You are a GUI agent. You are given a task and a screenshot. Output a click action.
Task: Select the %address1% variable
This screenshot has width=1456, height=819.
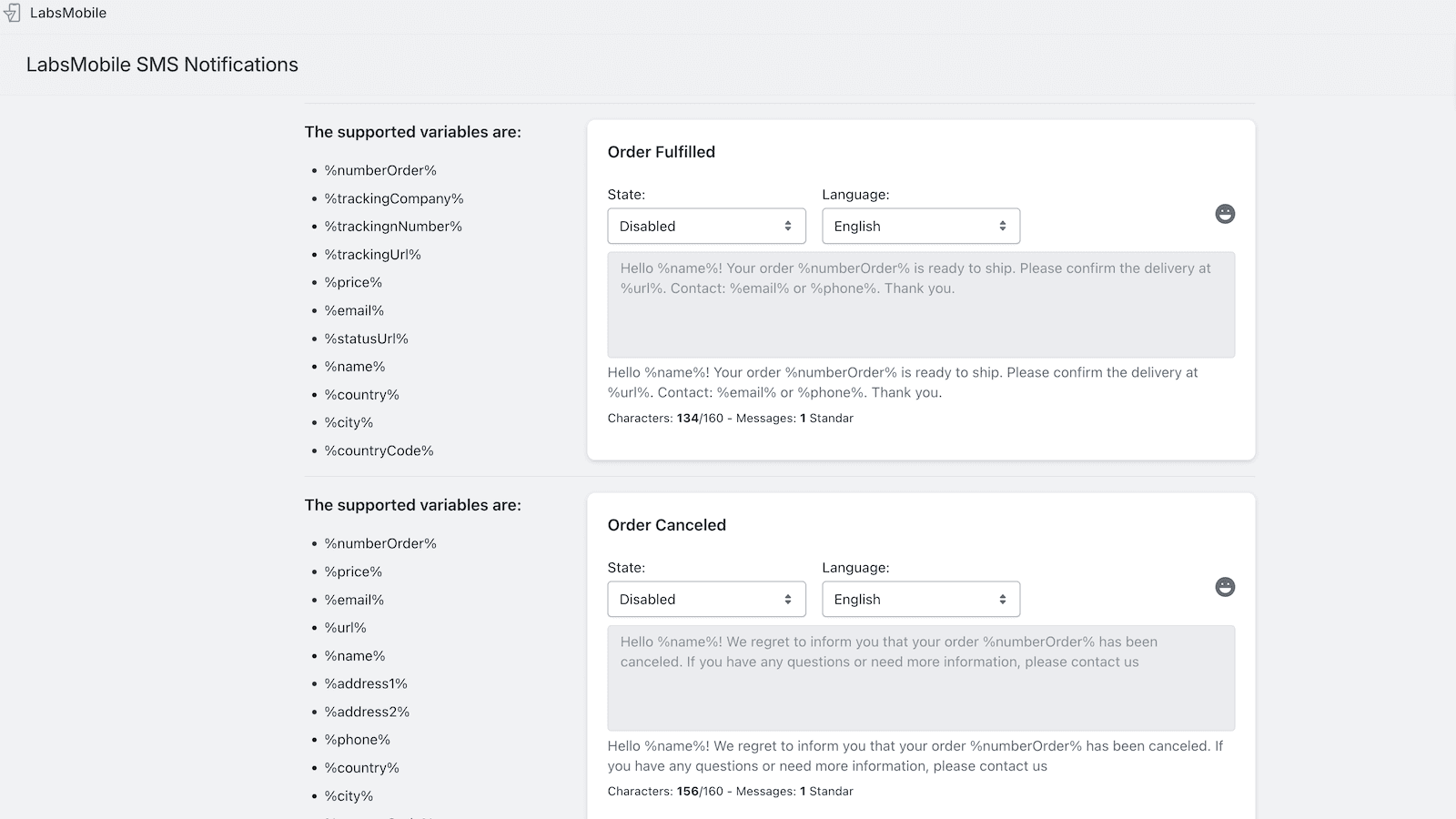(366, 683)
